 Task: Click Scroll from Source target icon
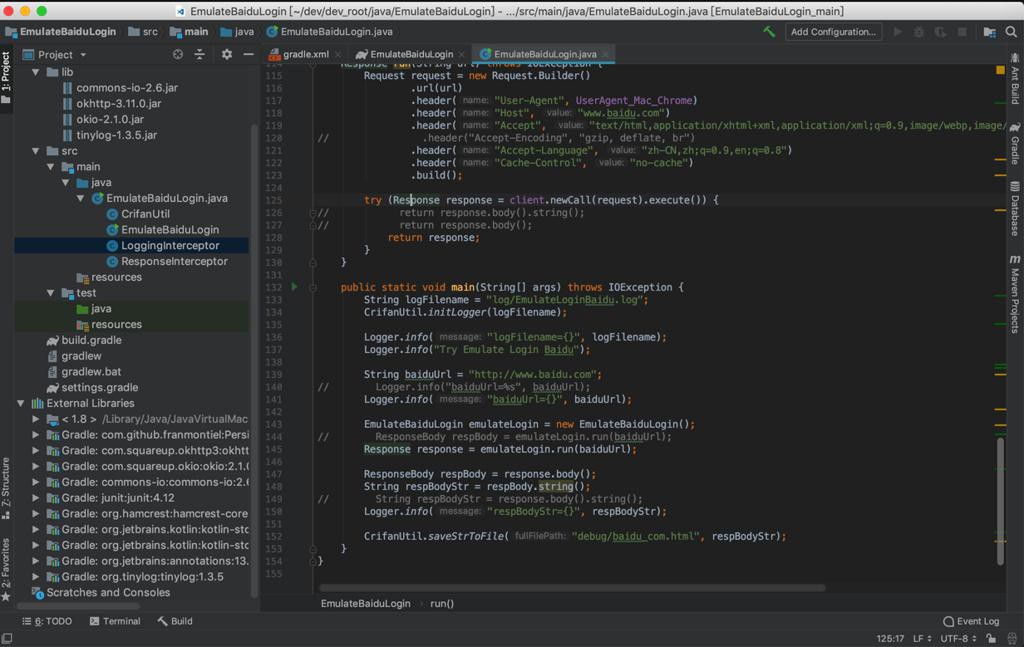[178, 54]
